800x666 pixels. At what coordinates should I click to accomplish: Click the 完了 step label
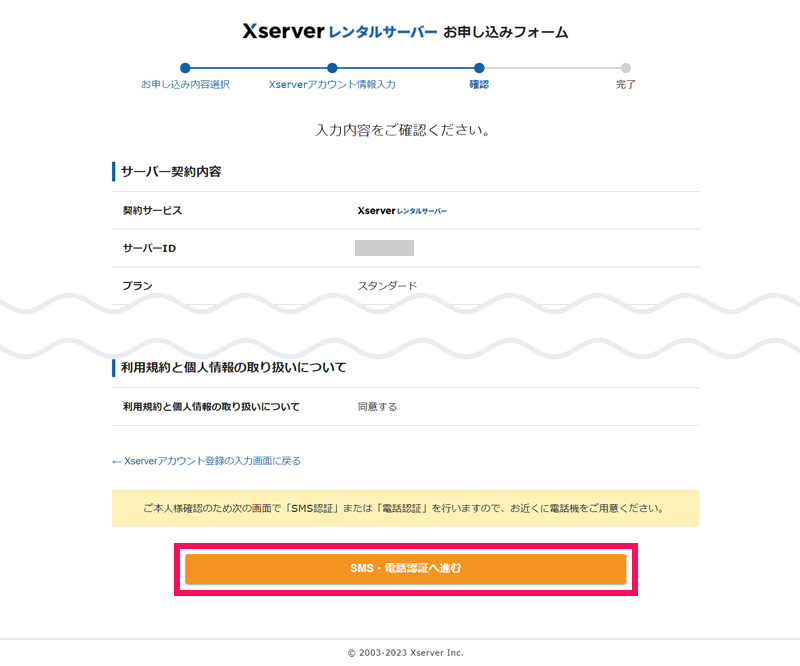(626, 84)
